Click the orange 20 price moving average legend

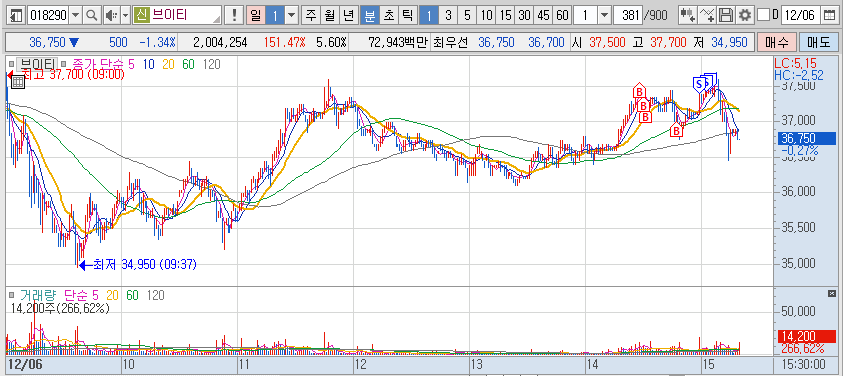(x=168, y=65)
